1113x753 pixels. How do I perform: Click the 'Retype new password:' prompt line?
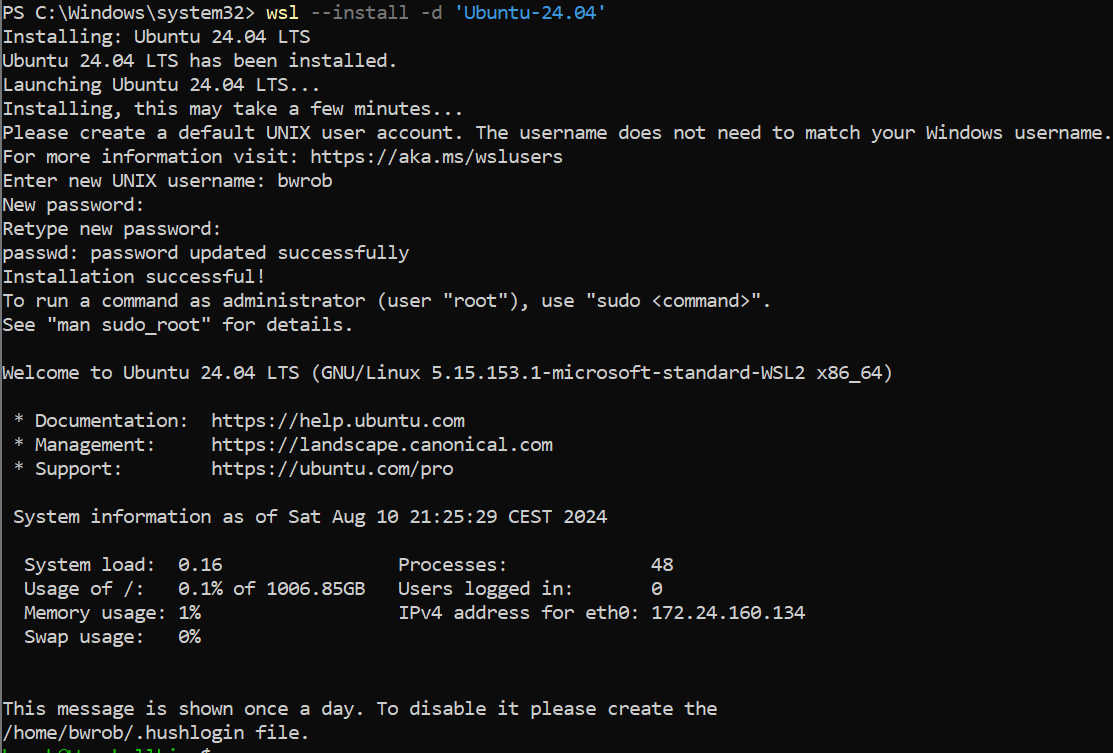click(112, 229)
